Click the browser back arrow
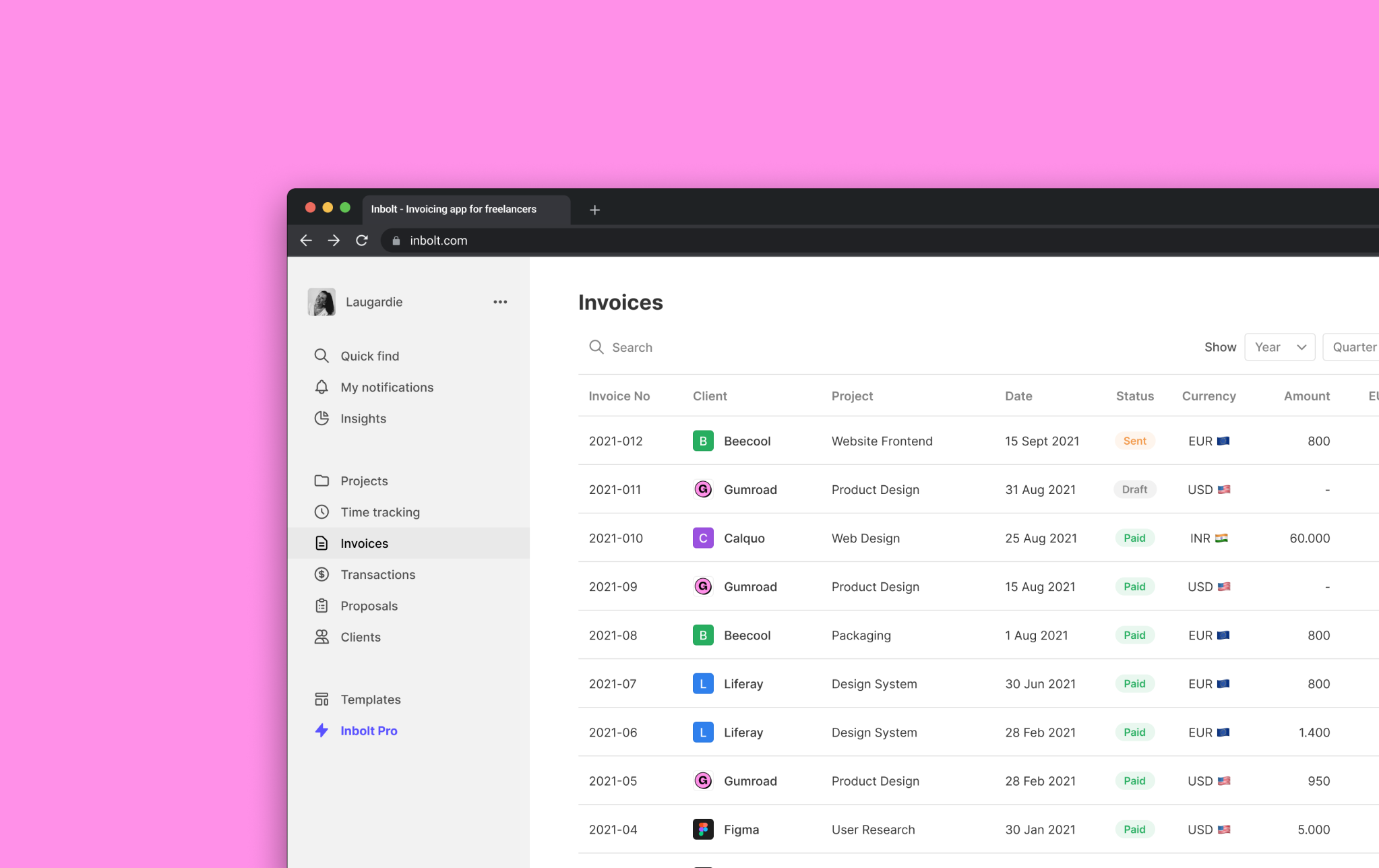Screen dimensions: 1379x868 pos(306,241)
